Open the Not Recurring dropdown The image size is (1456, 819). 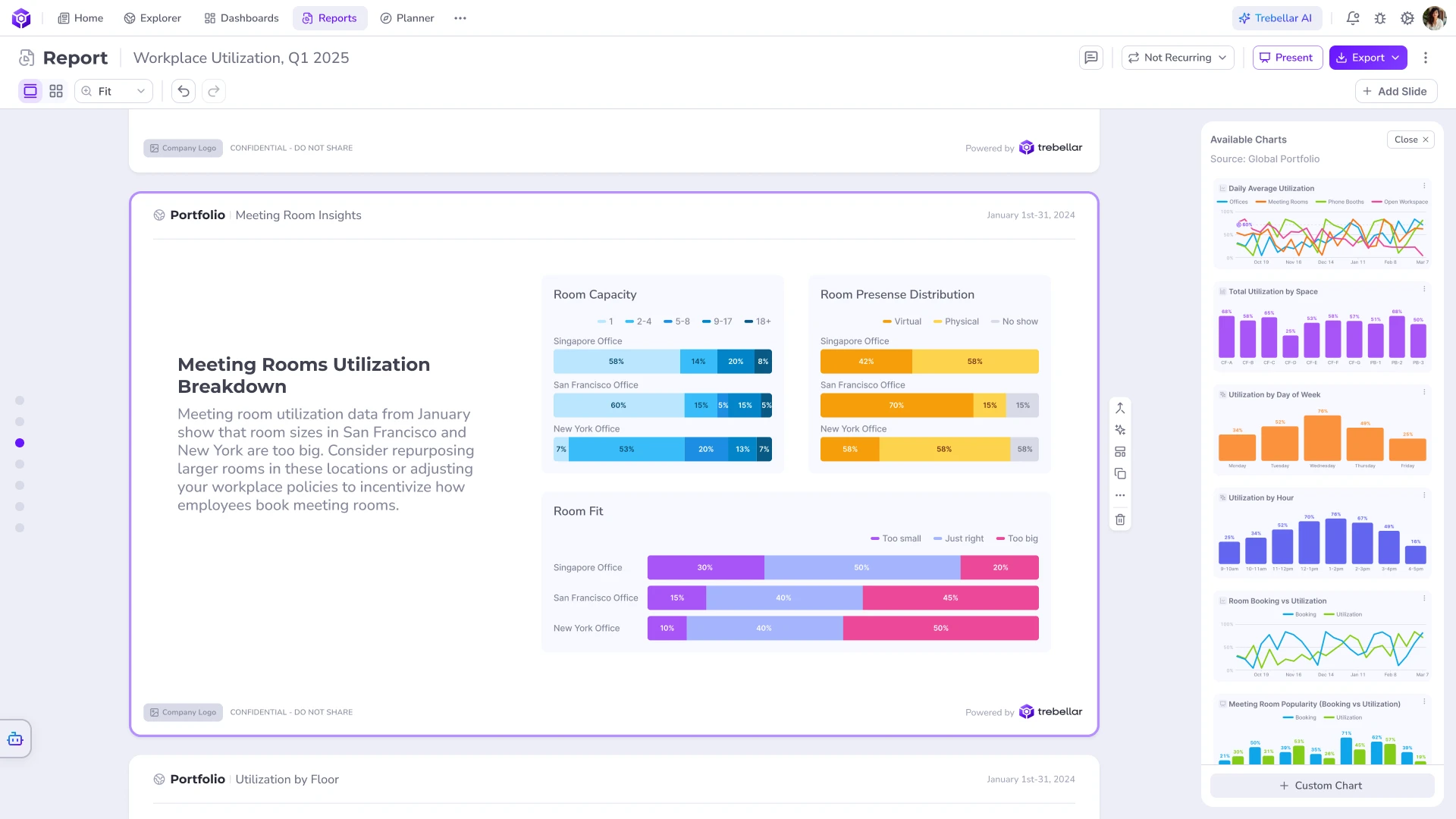click(1178, 58)
